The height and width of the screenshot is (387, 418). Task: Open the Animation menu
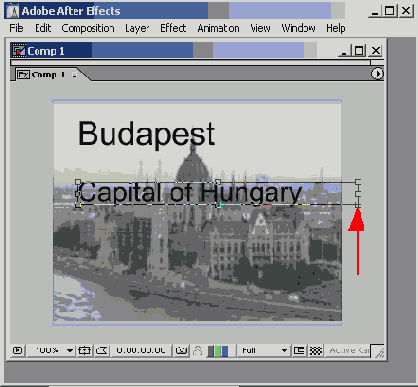(x=218, y=28)
